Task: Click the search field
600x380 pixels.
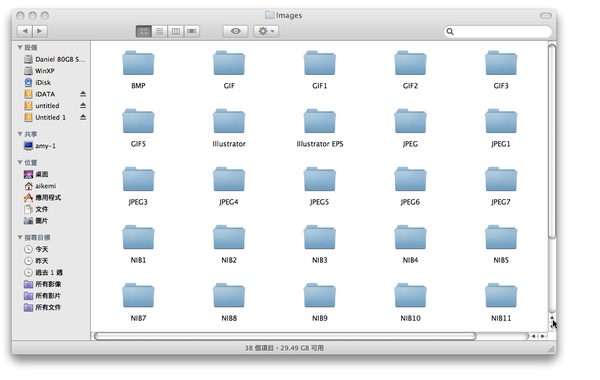Action: pyautogui.click(x=498, y=31)
